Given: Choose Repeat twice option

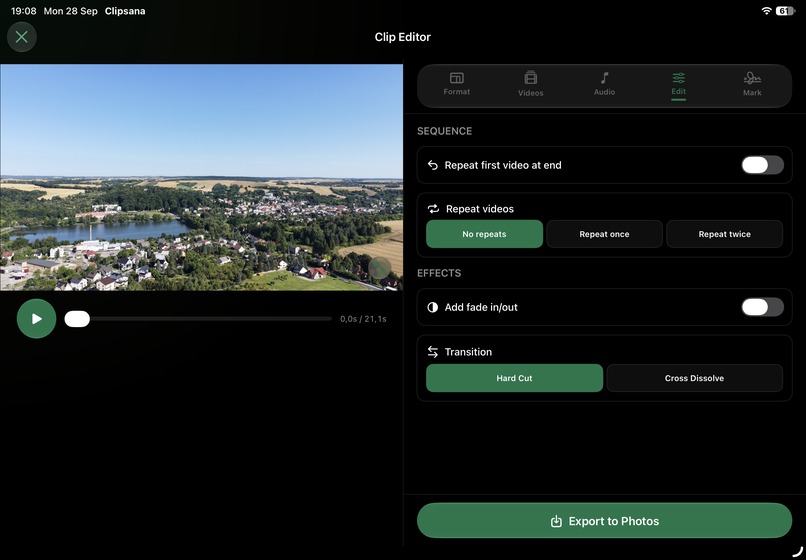Looking at the screenshot, I should point(724,234).
